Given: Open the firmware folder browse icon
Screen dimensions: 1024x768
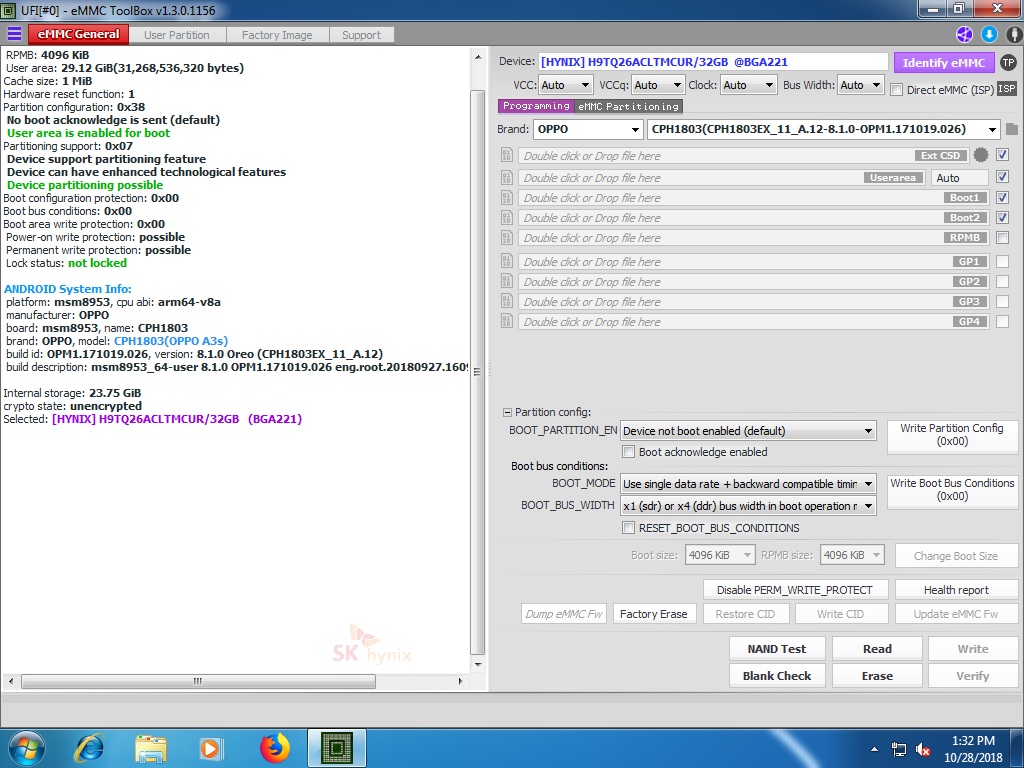Looking at the screenshot, I should point(1012,129).
